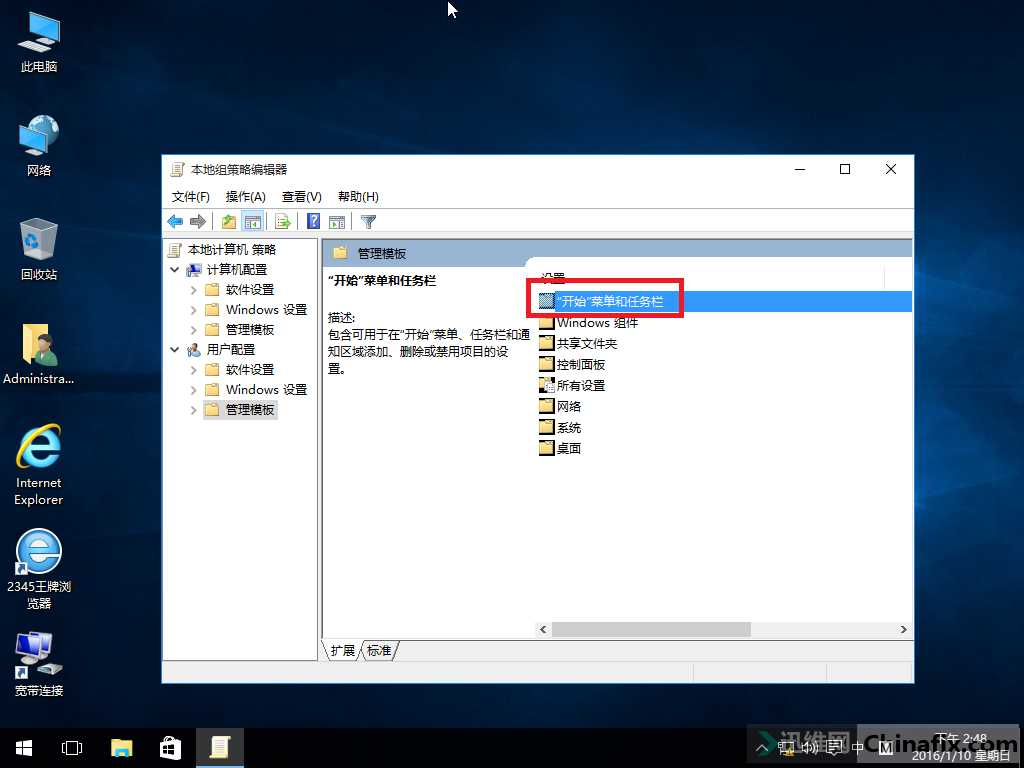Click the horizontal scrollbar thumb
The width and height of the screenshot is (1024, 768).
tap(651, 630)
